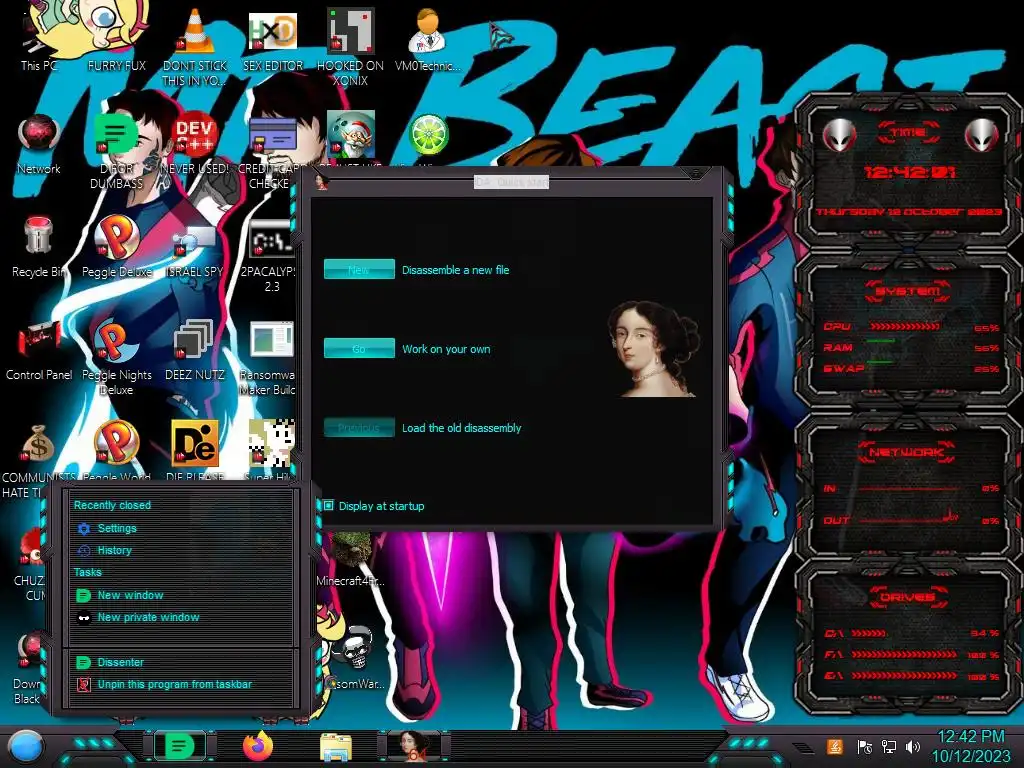Click the volume speaker tray icon

[913, 746]
